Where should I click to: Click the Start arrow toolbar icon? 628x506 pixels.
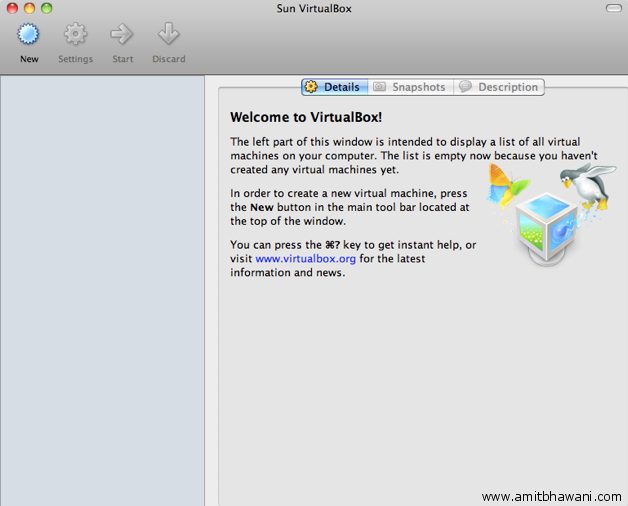click(x=122, y=34)
